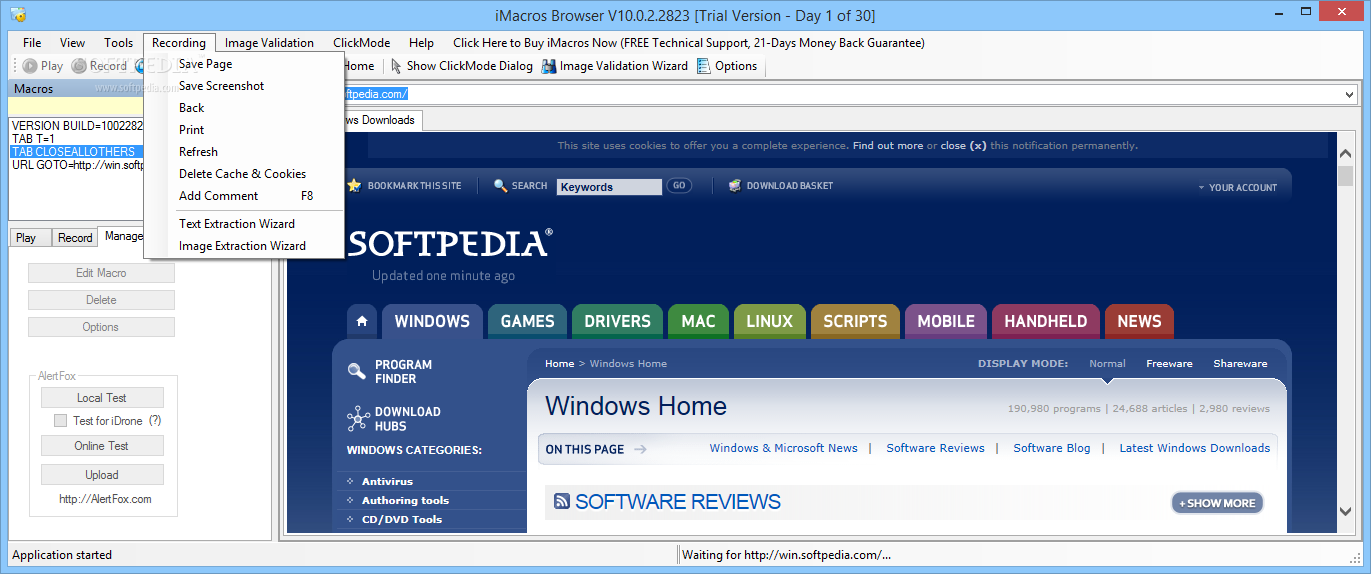Image resolution: width=1371 pixels, height=574 pixels.
Task: Open the Image Validation menu
Action: click(x=269, y=43)
